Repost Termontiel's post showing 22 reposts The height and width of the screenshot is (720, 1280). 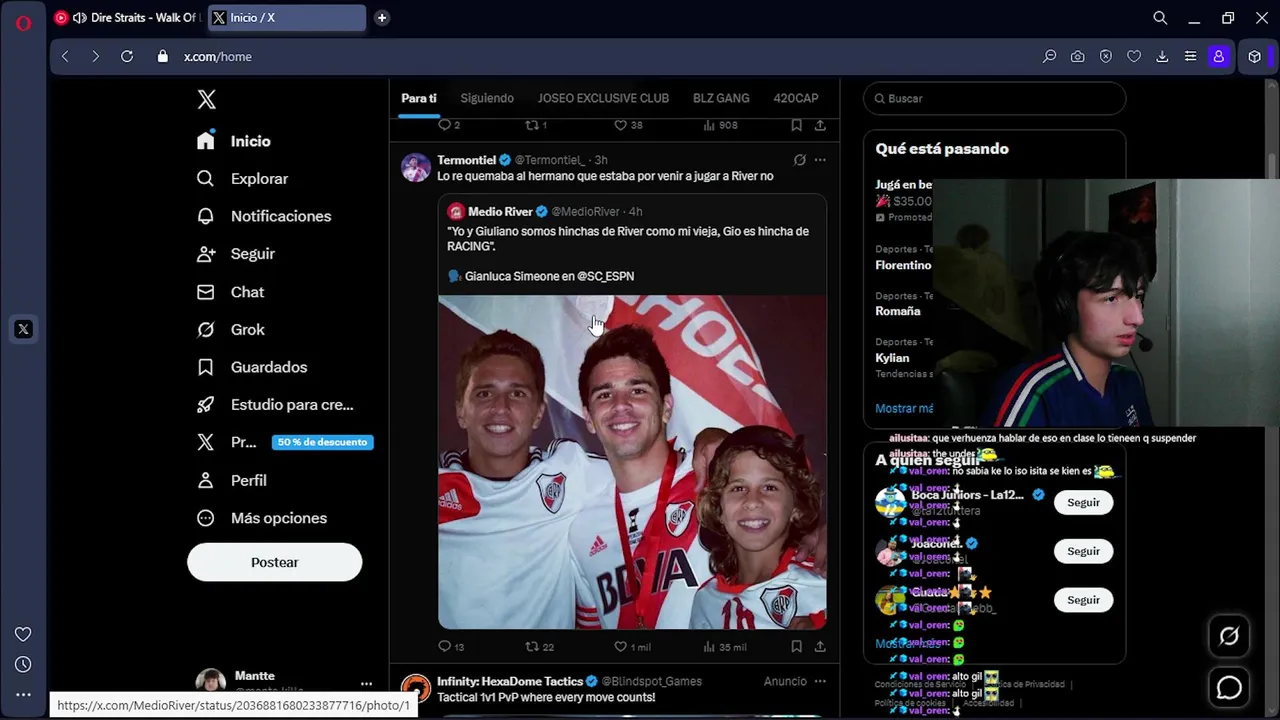pyautogui.click(x=540, y=647)
